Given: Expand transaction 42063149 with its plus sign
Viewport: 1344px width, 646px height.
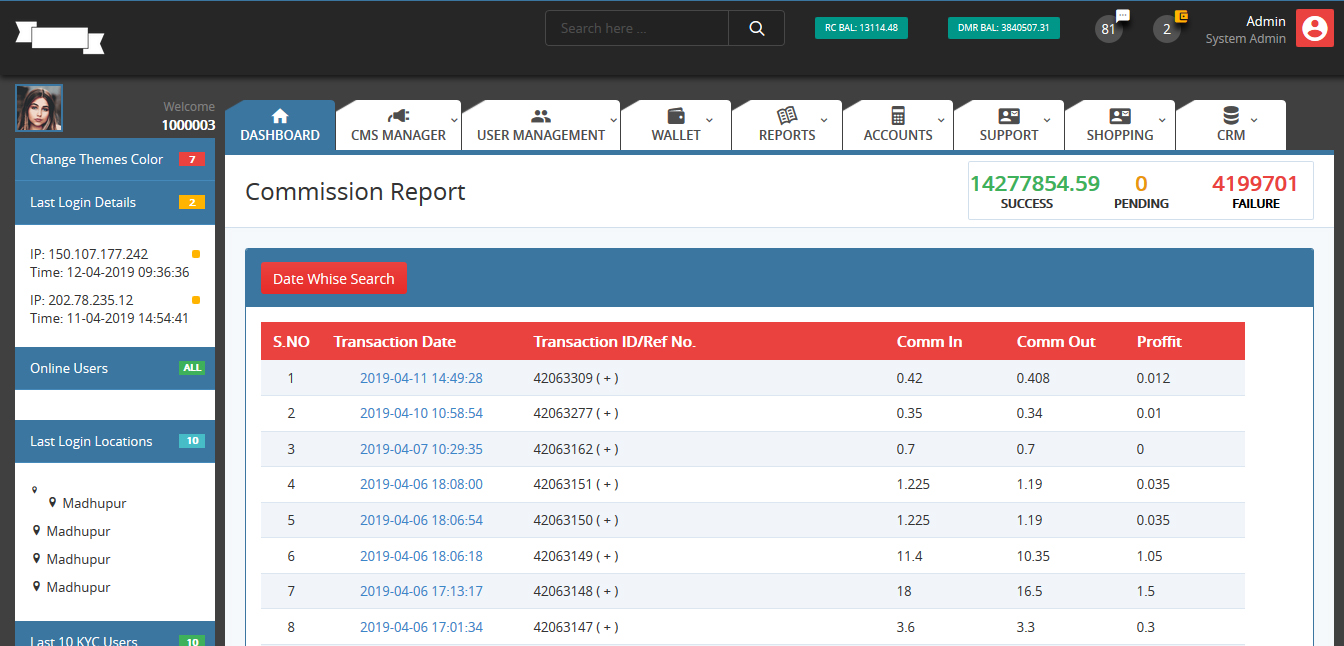Looking at the screenshot, I should [607, 556].
